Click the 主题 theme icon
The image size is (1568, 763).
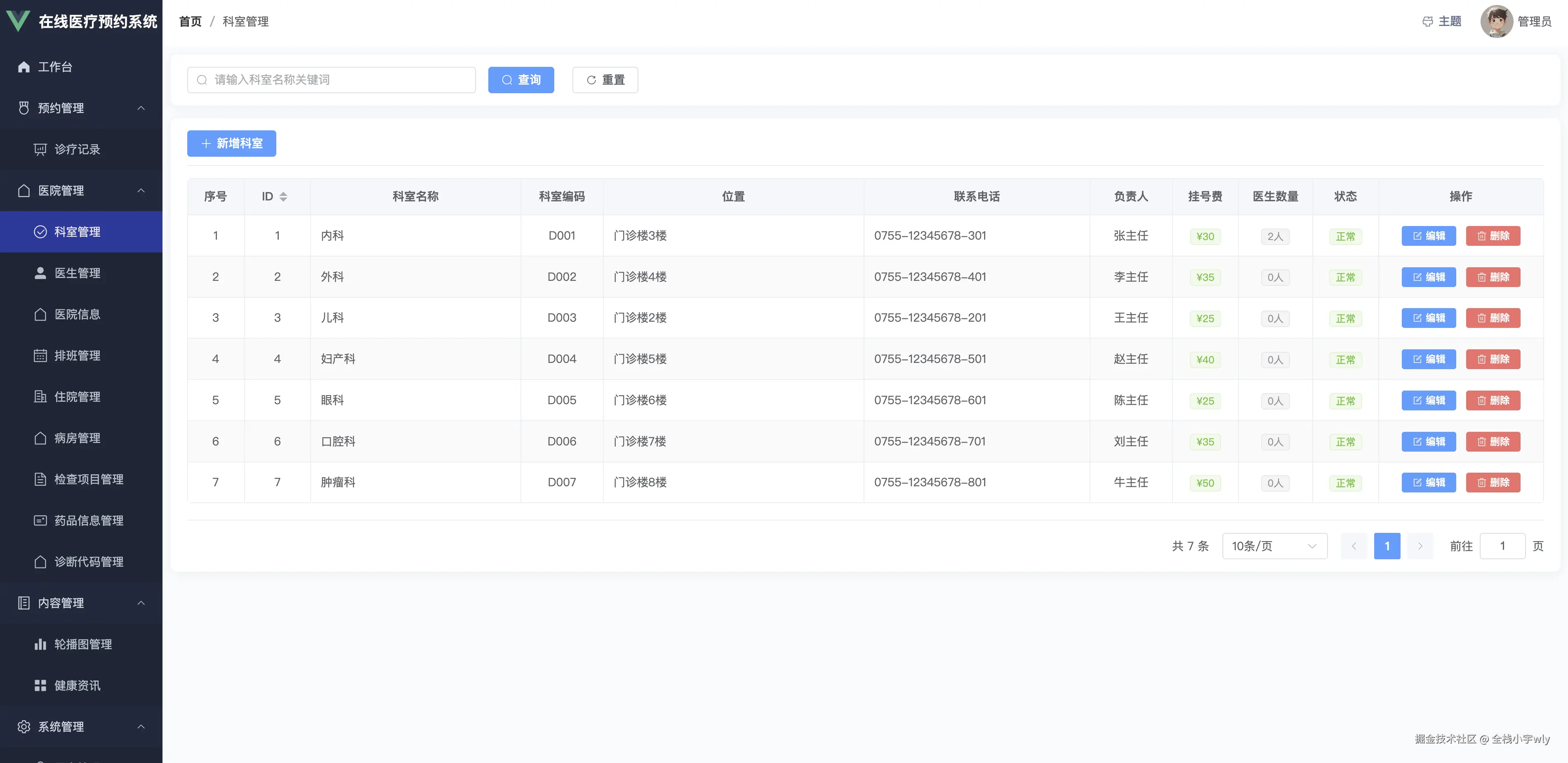click(x=1427, y=22)
